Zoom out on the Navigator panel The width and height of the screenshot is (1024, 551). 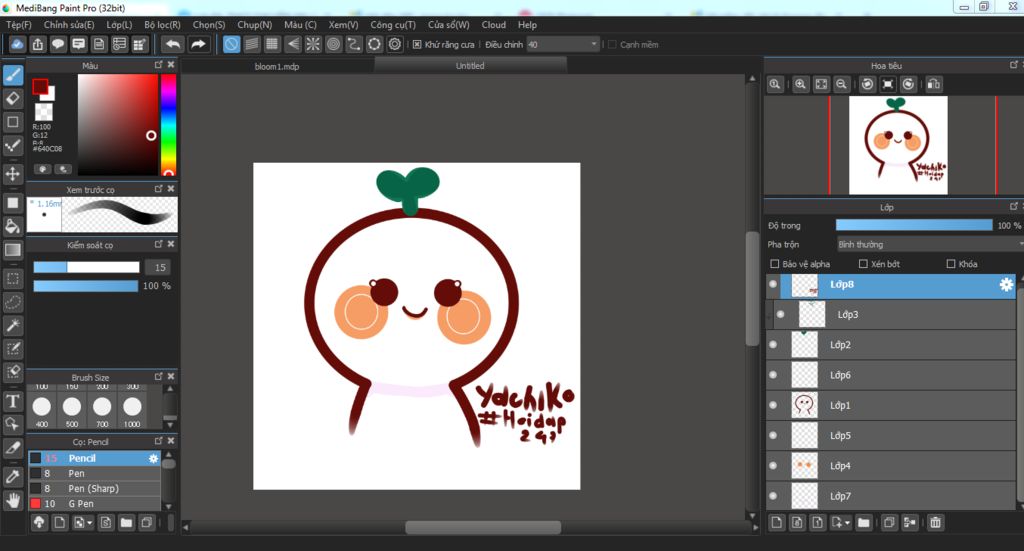coord(842,84)
